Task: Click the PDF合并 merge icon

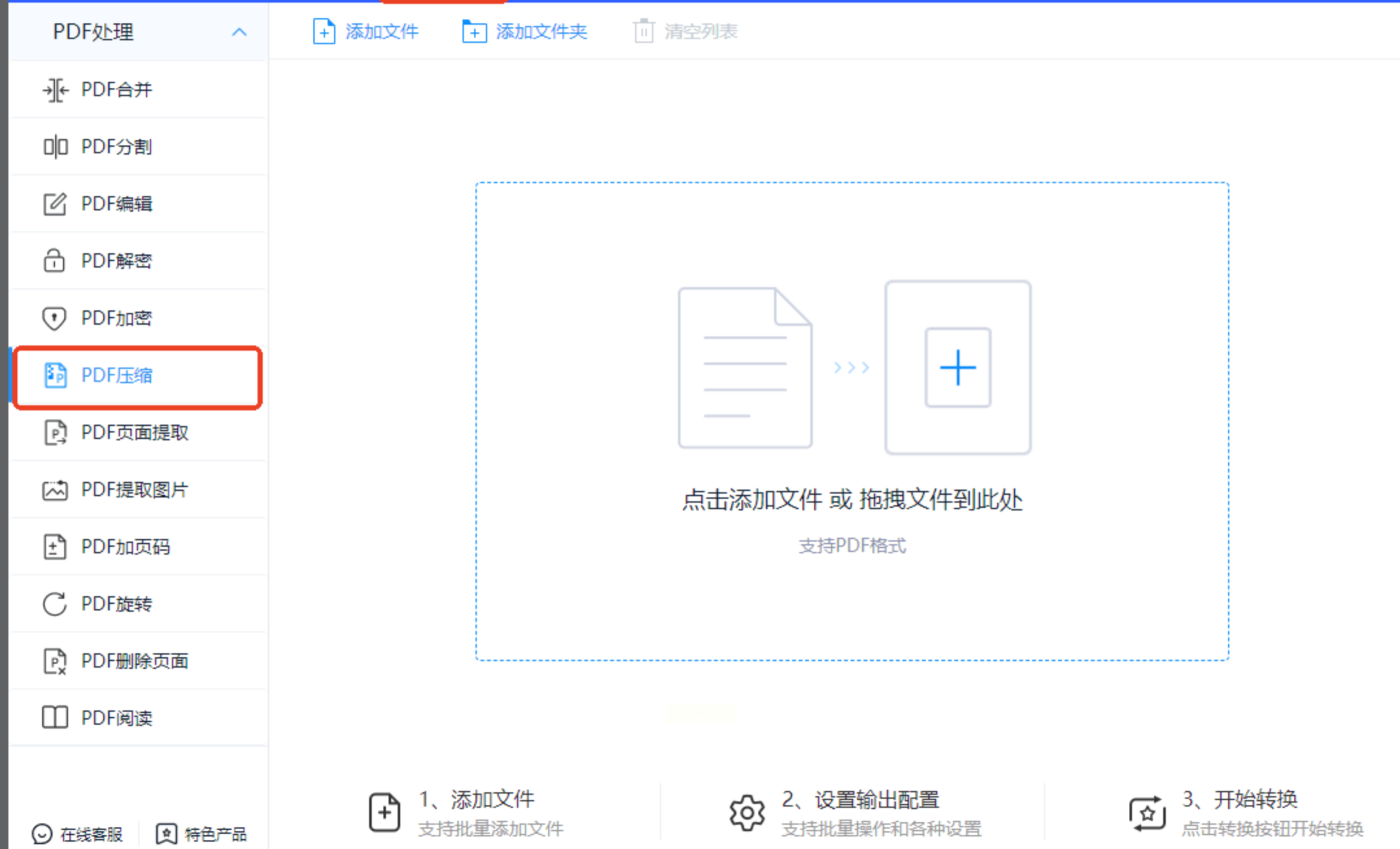Action: click(x=55, y=90)
